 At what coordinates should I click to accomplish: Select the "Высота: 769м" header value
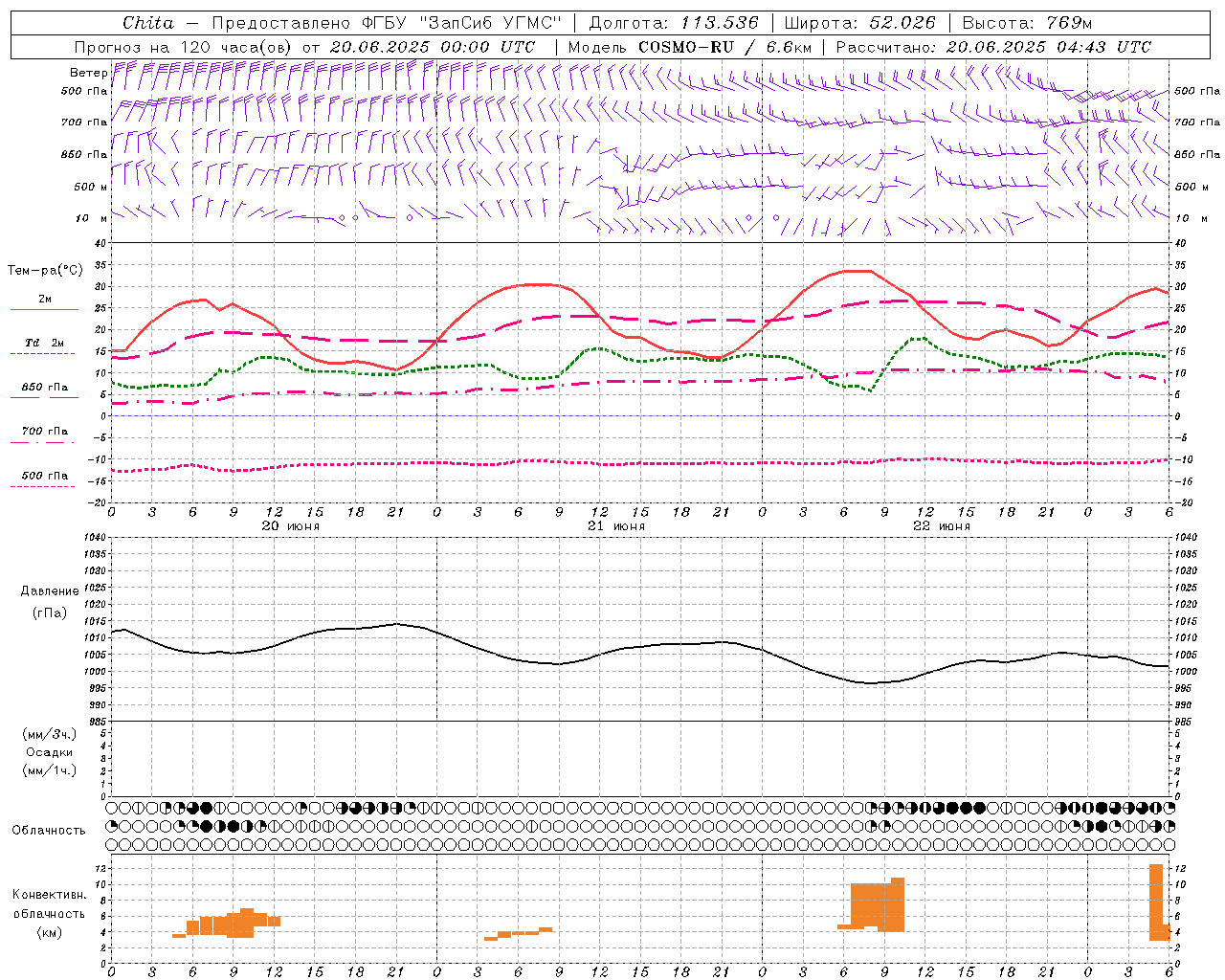point(1027,23)
